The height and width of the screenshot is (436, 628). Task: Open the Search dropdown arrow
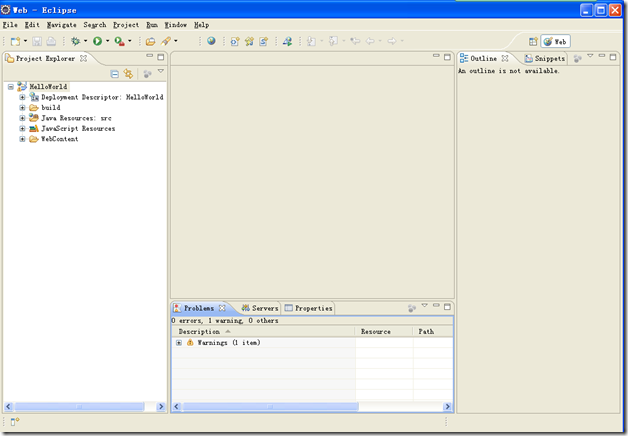(175, 41)
